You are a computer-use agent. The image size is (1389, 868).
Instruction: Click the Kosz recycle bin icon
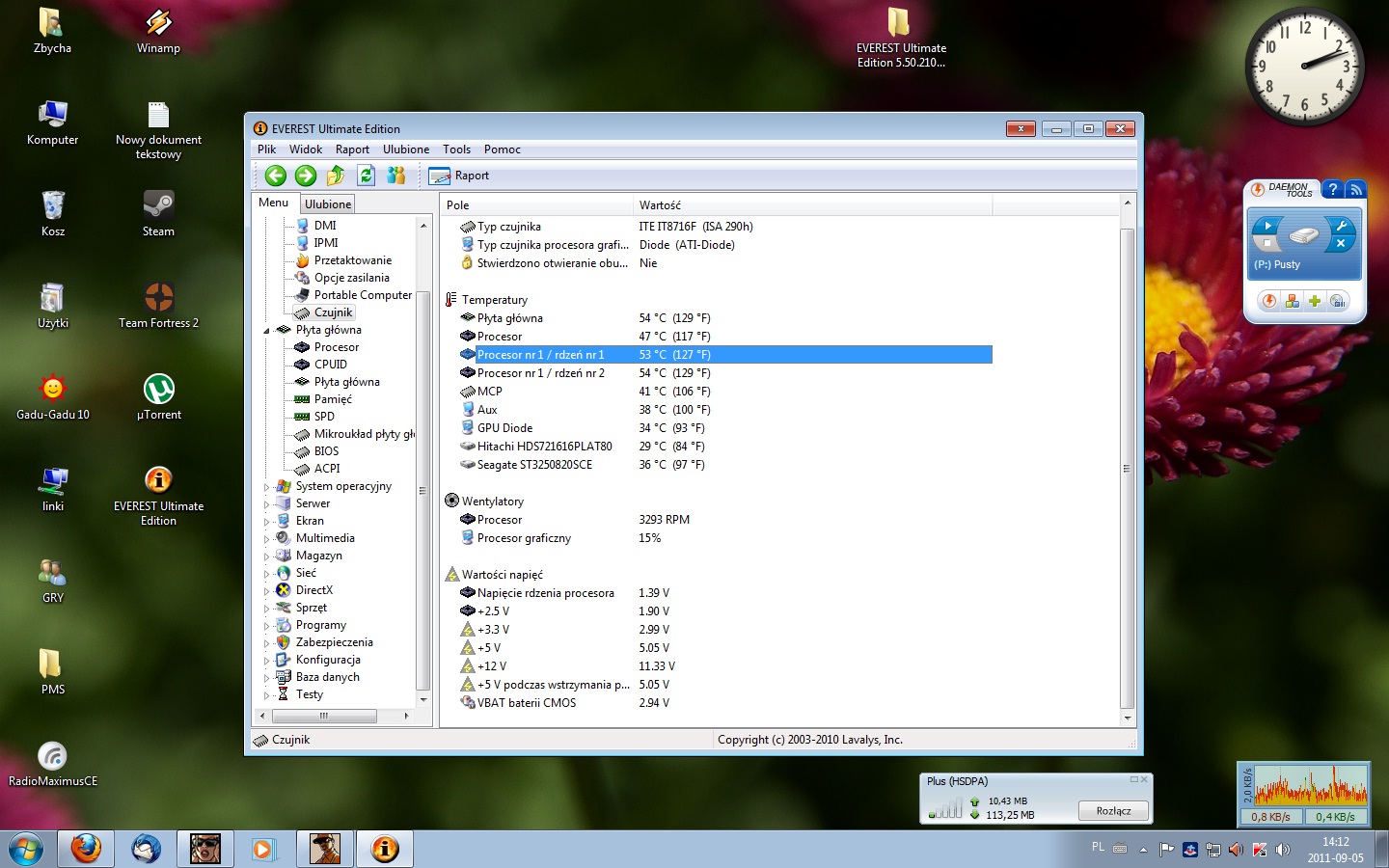[x=53, y=213]
